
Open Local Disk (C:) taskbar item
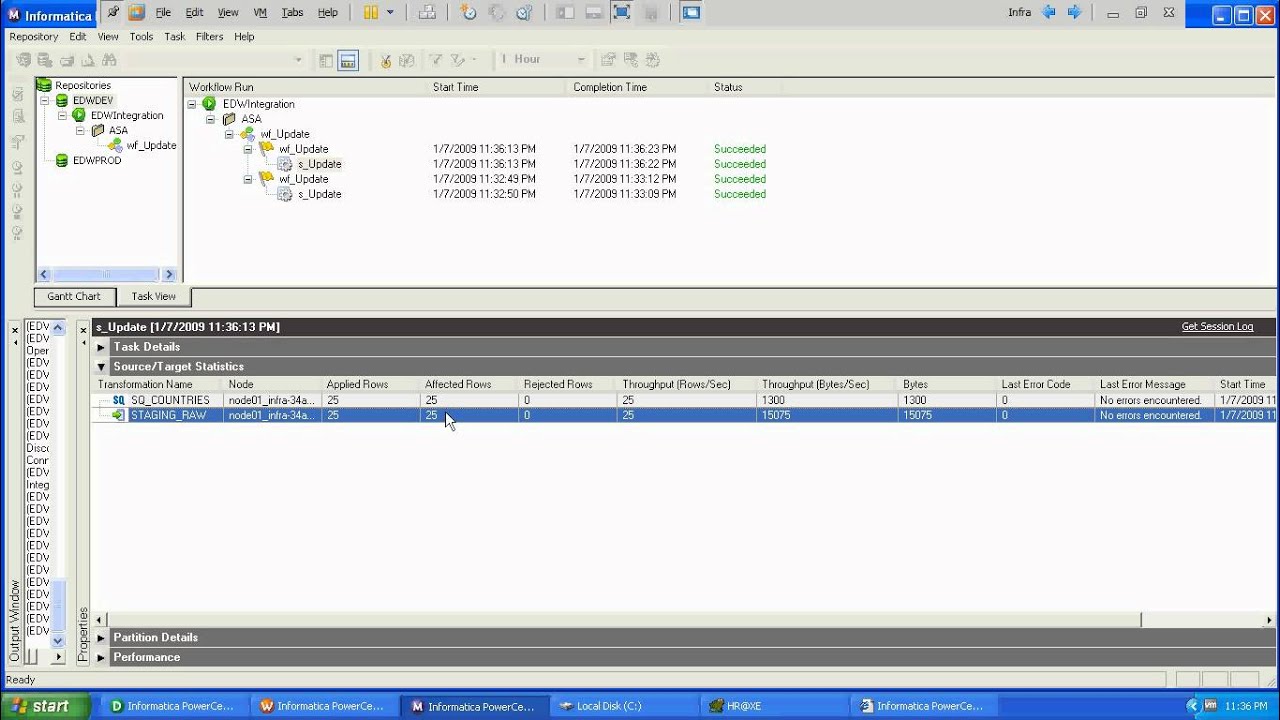click(x=623, y=706)
